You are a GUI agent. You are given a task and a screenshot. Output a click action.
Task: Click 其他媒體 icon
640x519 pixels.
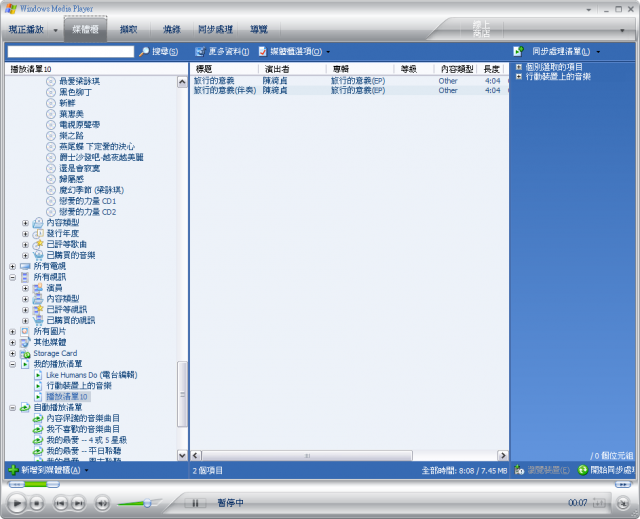[x=25, y=343]
